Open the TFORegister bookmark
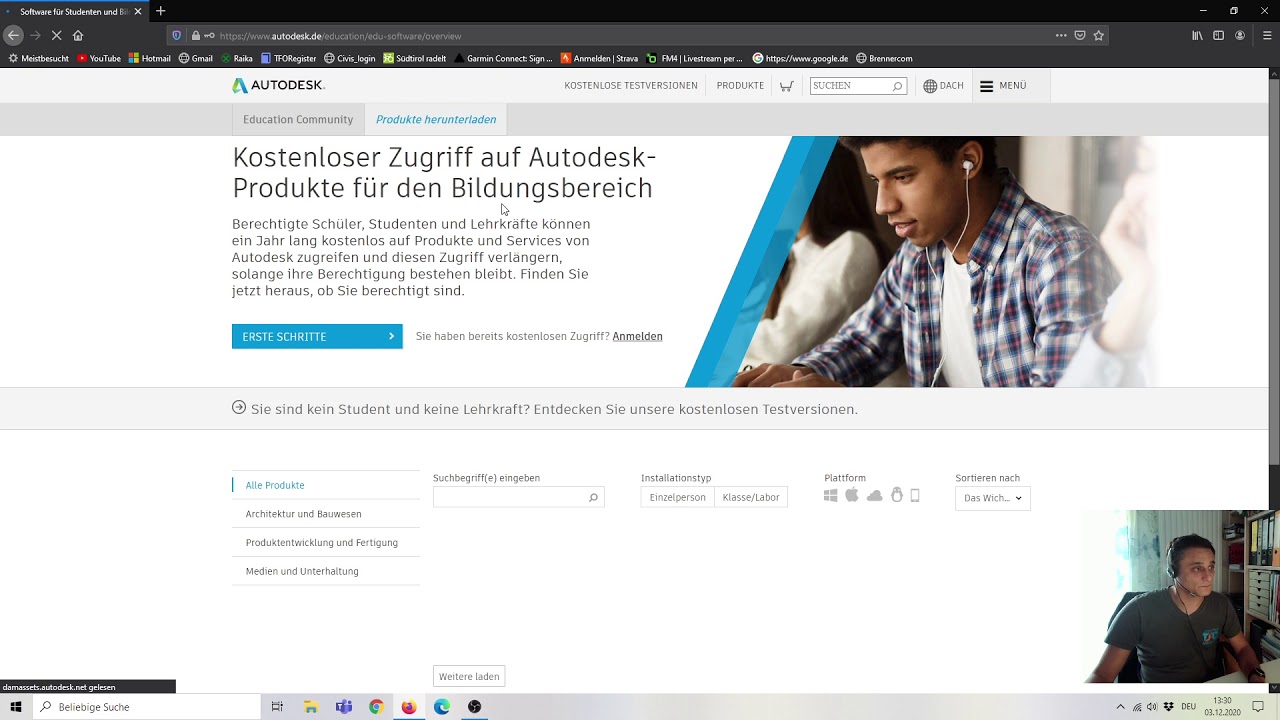The height and width of the screenshot is (720, 1280). click(x=289, y=58)
